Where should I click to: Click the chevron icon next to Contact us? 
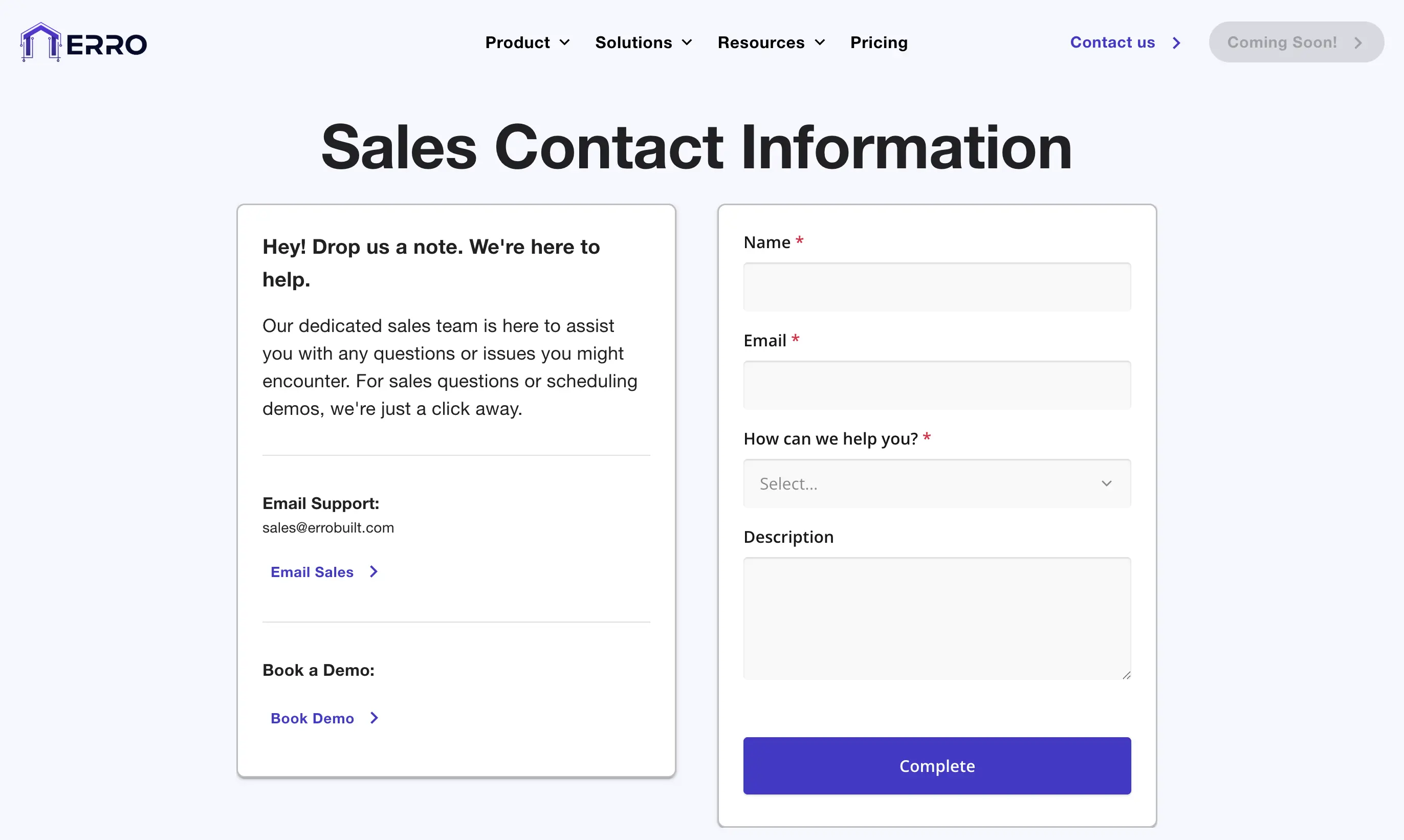[x=1177, y=42]
